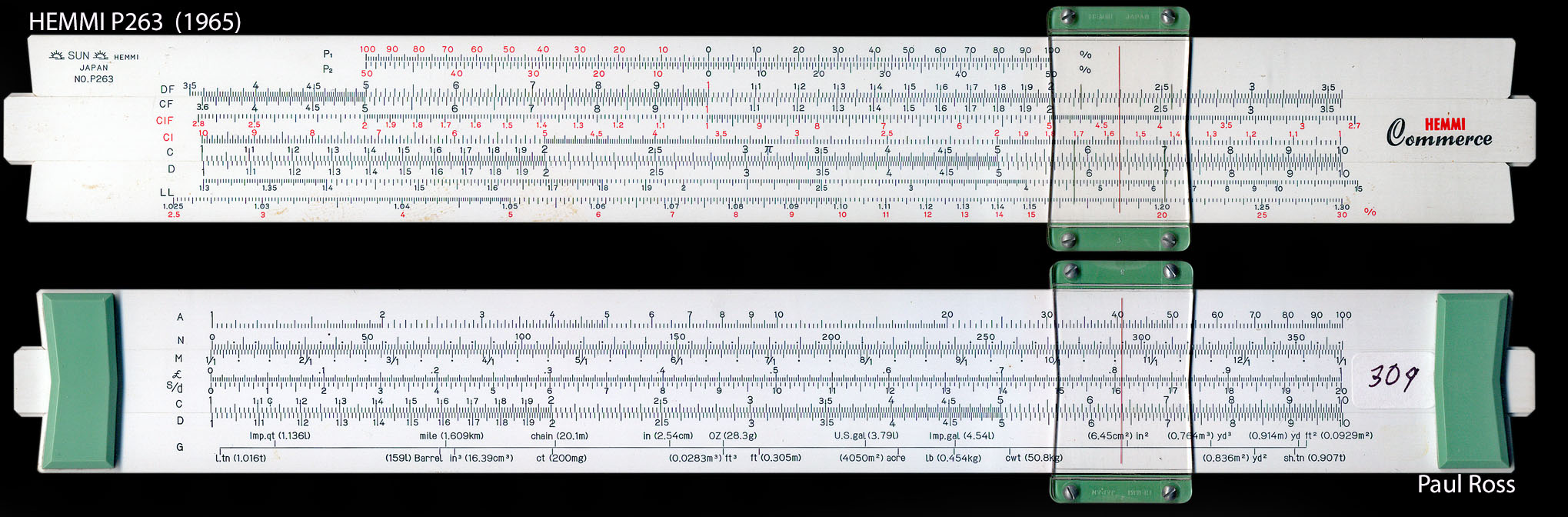Click the "(0.836m²) yd²" conversion label
Screen dimensions: 1568x517
1235,459
